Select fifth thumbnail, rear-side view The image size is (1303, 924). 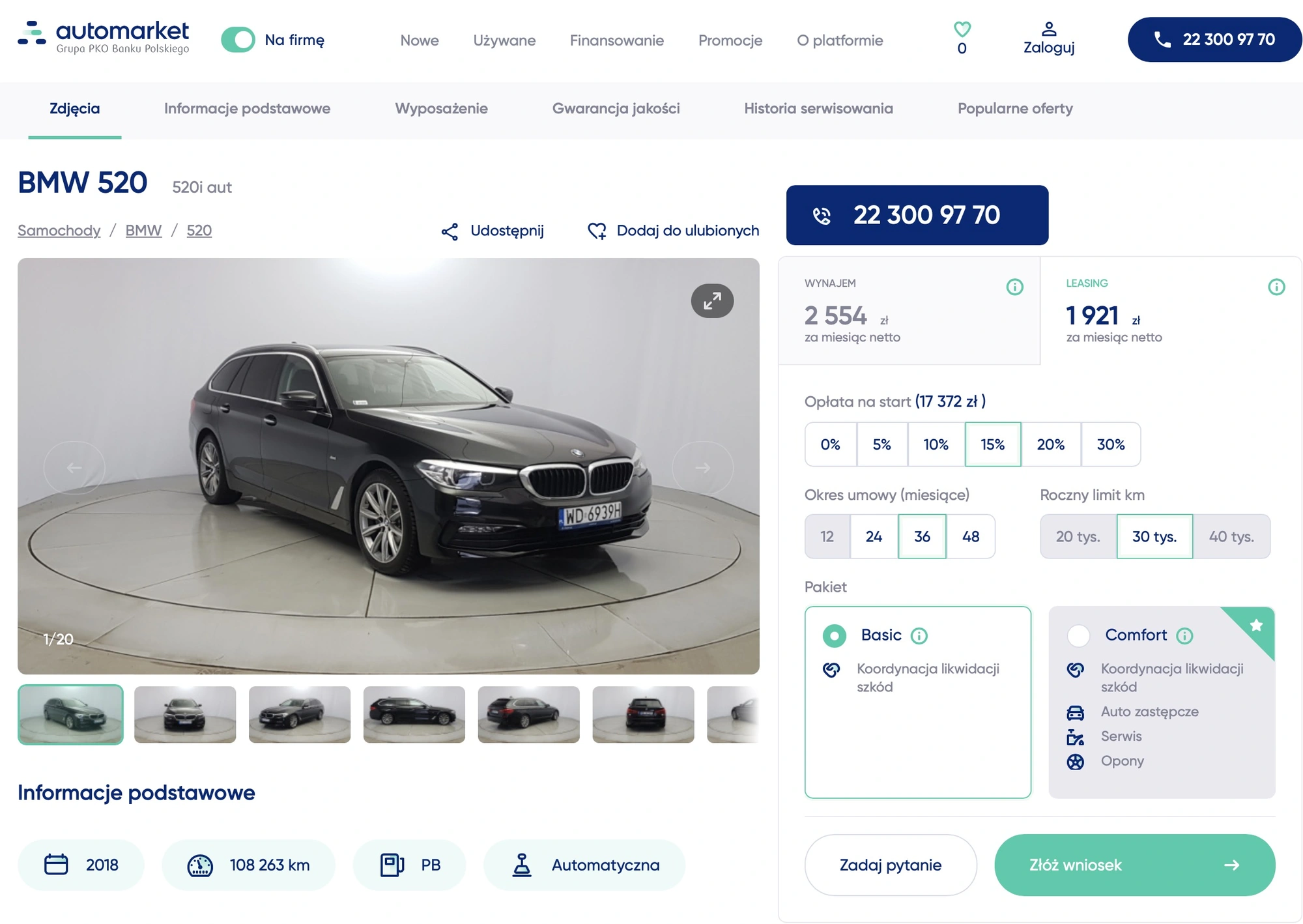528,714
